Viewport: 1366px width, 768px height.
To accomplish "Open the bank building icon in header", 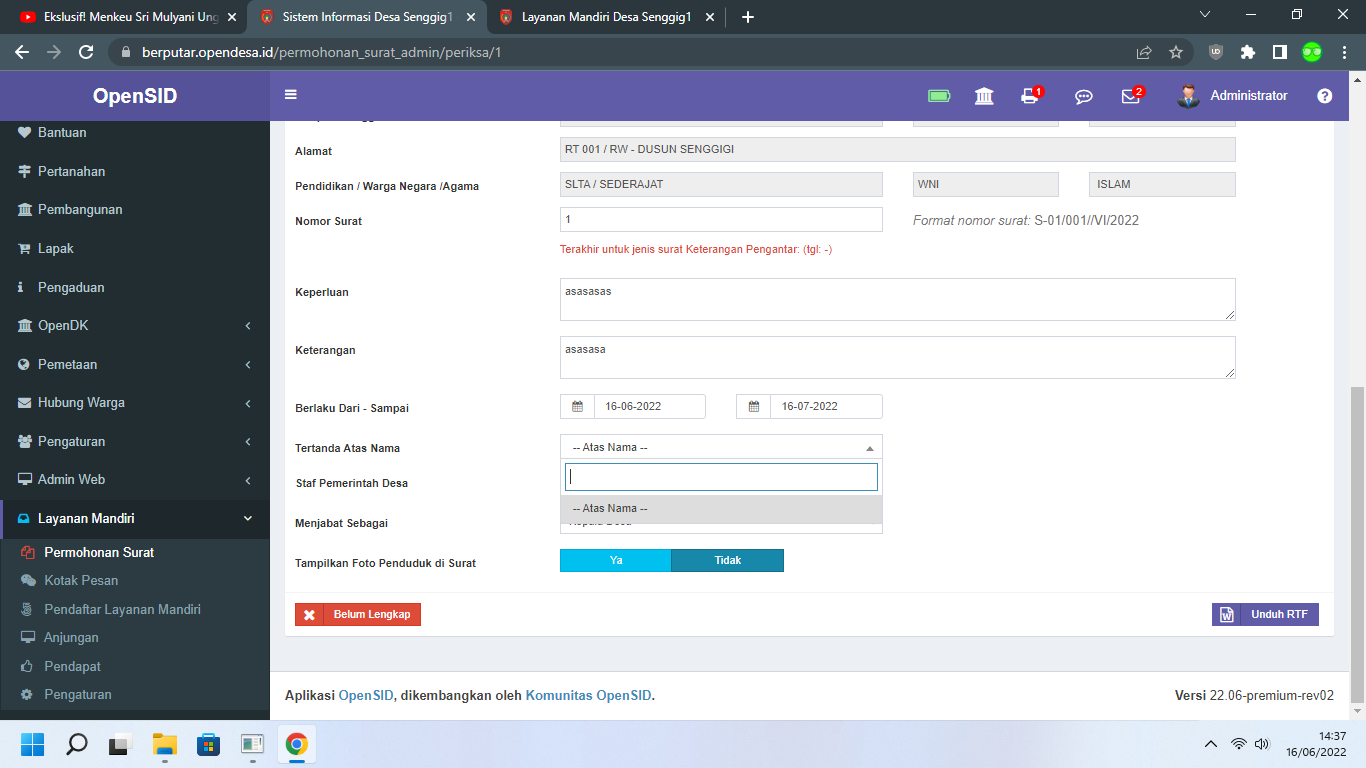I will [x=984, y=95].
